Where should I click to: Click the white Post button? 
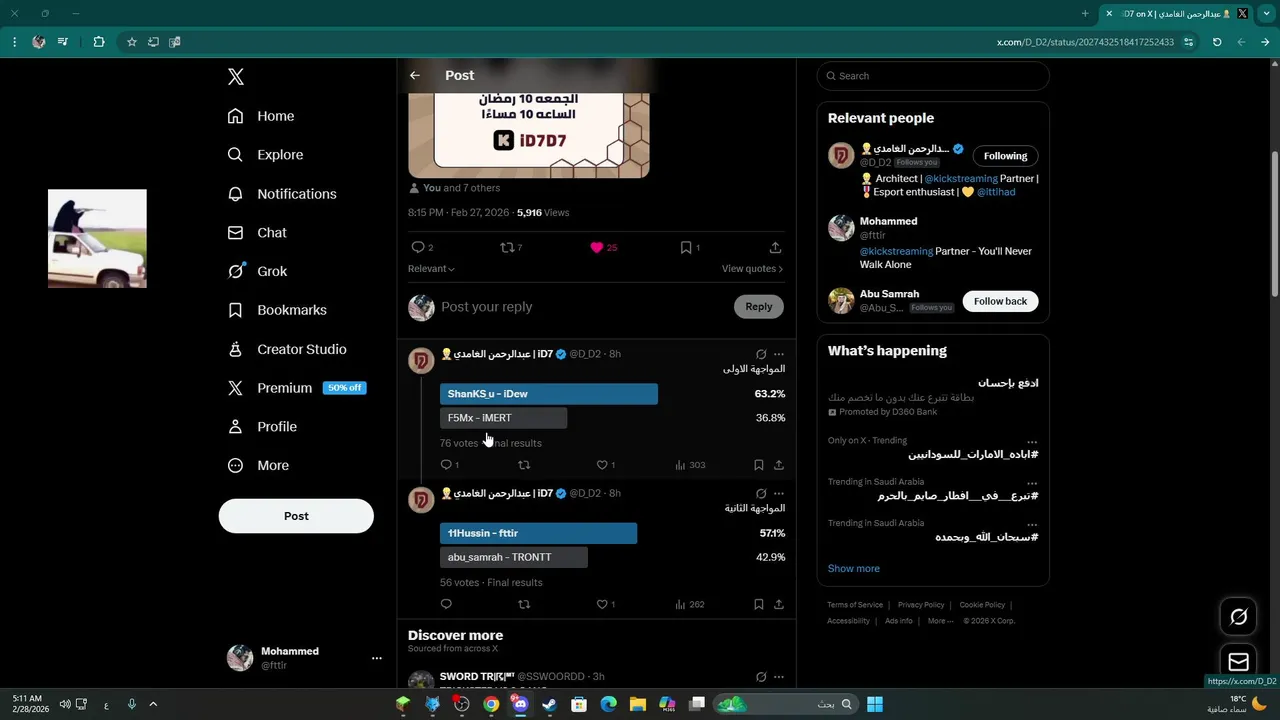click(296, 516)
